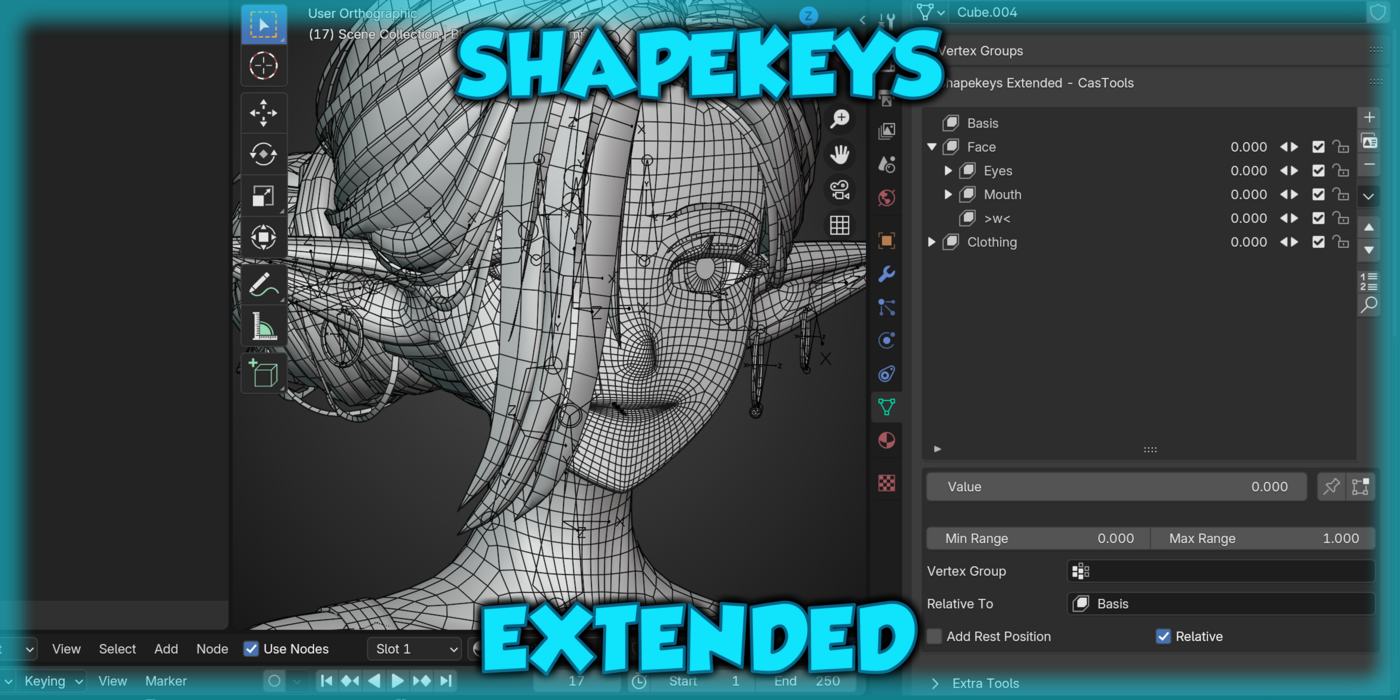Screen dimensions: 1400x700
Task: Open the Slot 1 dropdown
Action: click(414, 649)
